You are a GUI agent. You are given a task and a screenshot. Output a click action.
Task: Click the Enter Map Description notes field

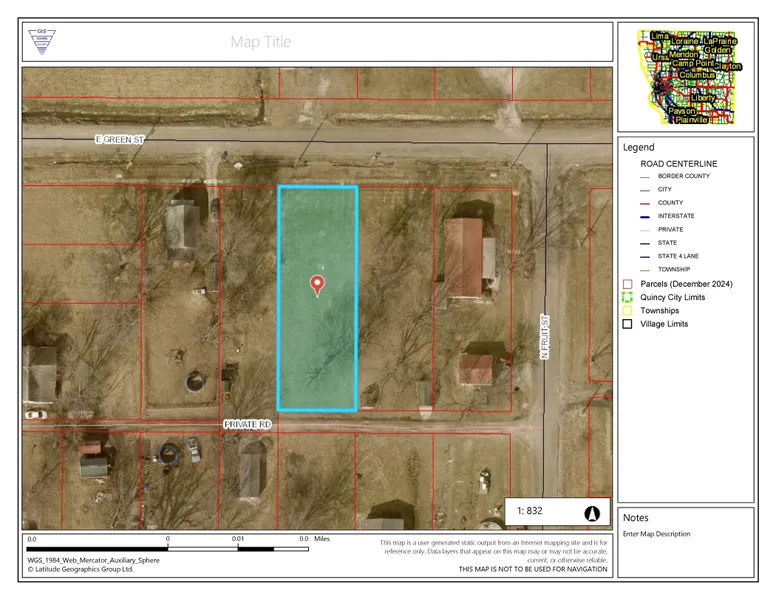(656, 534)
